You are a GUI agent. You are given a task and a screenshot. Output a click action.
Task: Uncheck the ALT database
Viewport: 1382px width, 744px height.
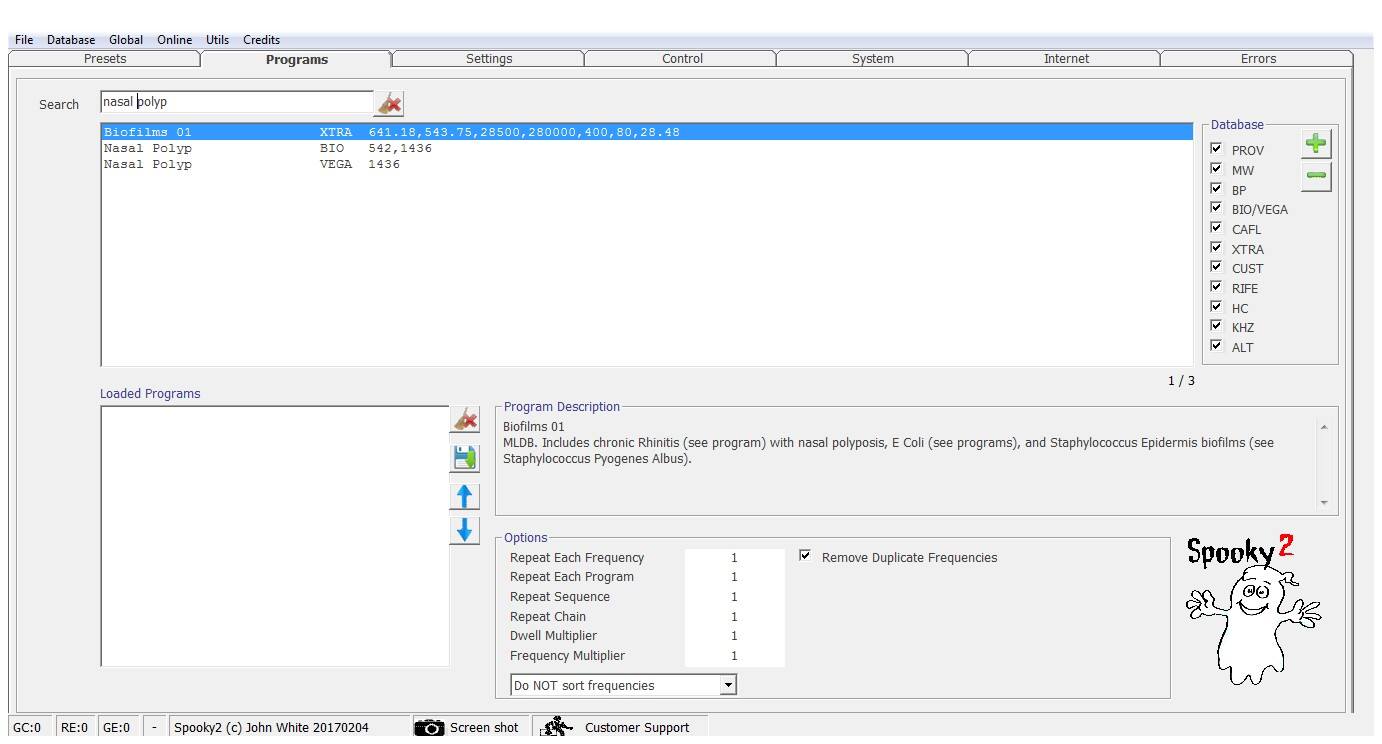click(1216, 346)
